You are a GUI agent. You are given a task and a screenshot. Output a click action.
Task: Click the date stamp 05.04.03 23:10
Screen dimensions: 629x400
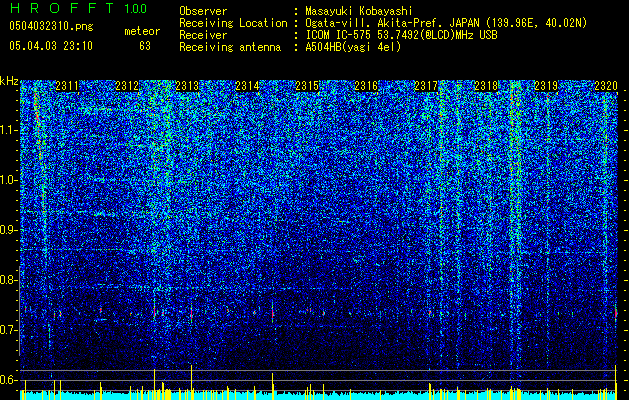tap(51, 46)
